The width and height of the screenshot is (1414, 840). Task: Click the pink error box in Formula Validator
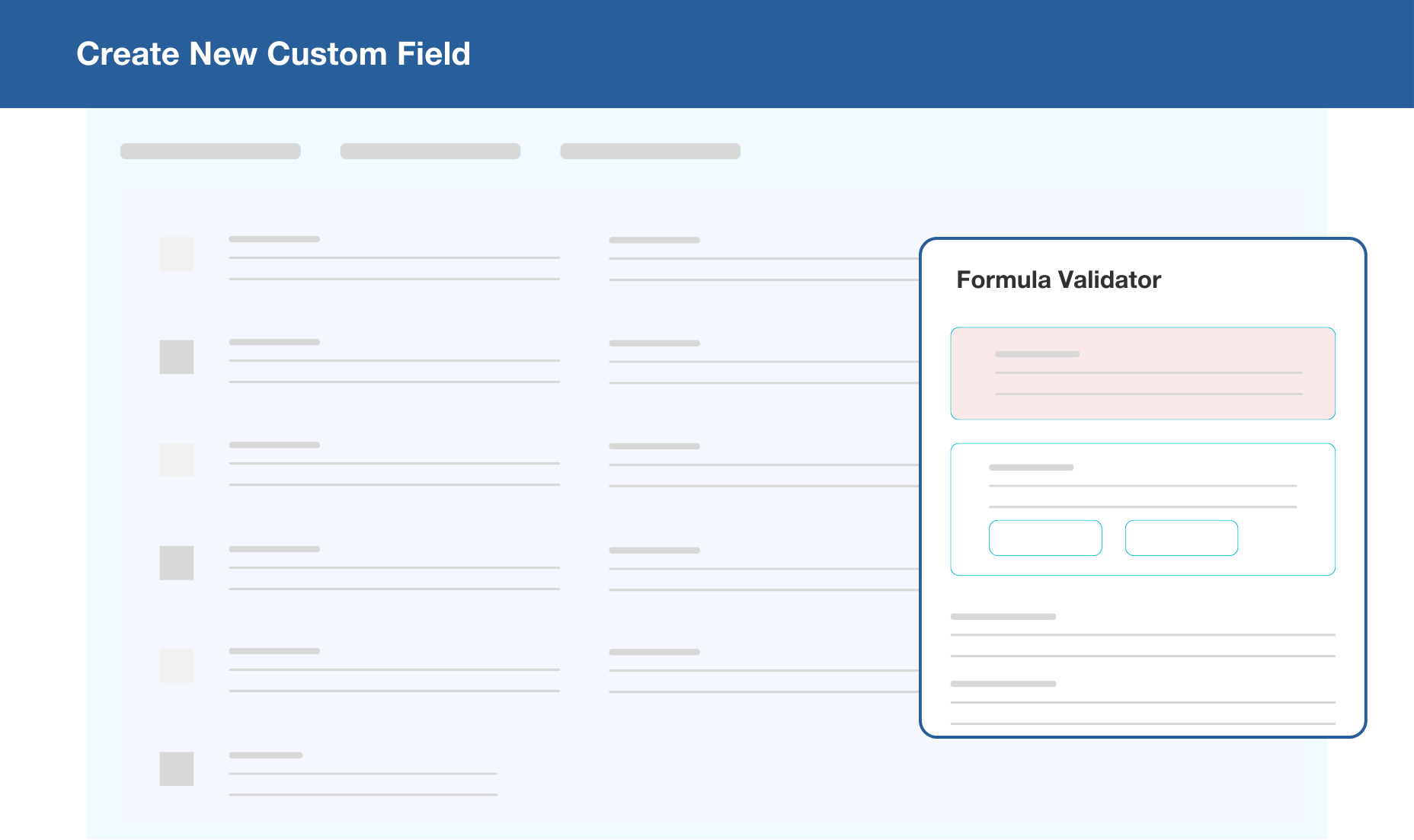pyautogui.click(x=1143, y=373)
